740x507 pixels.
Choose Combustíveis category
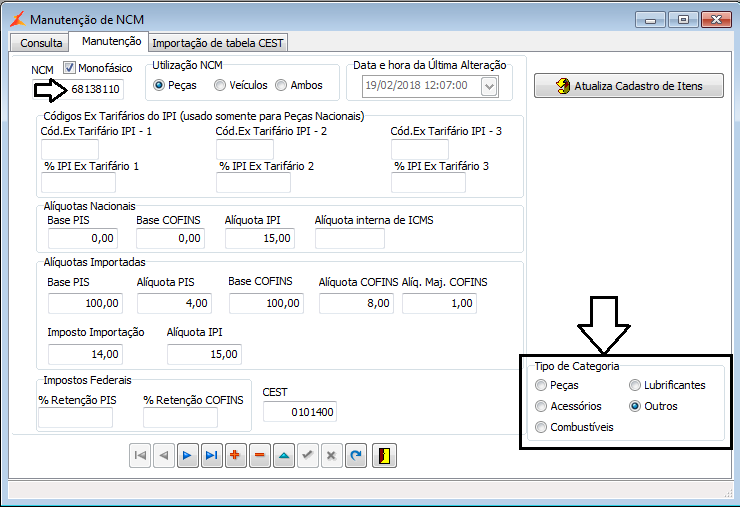click(541, 427)
